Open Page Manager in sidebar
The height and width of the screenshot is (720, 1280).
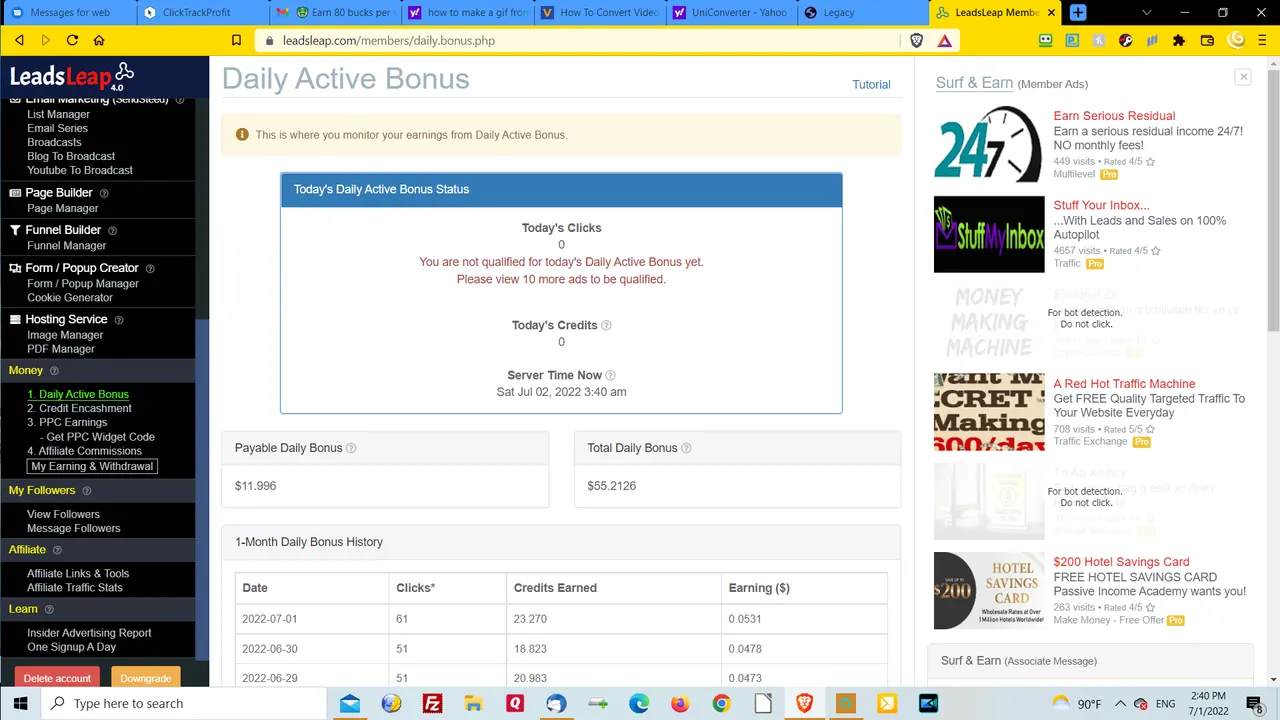[62, 208]
